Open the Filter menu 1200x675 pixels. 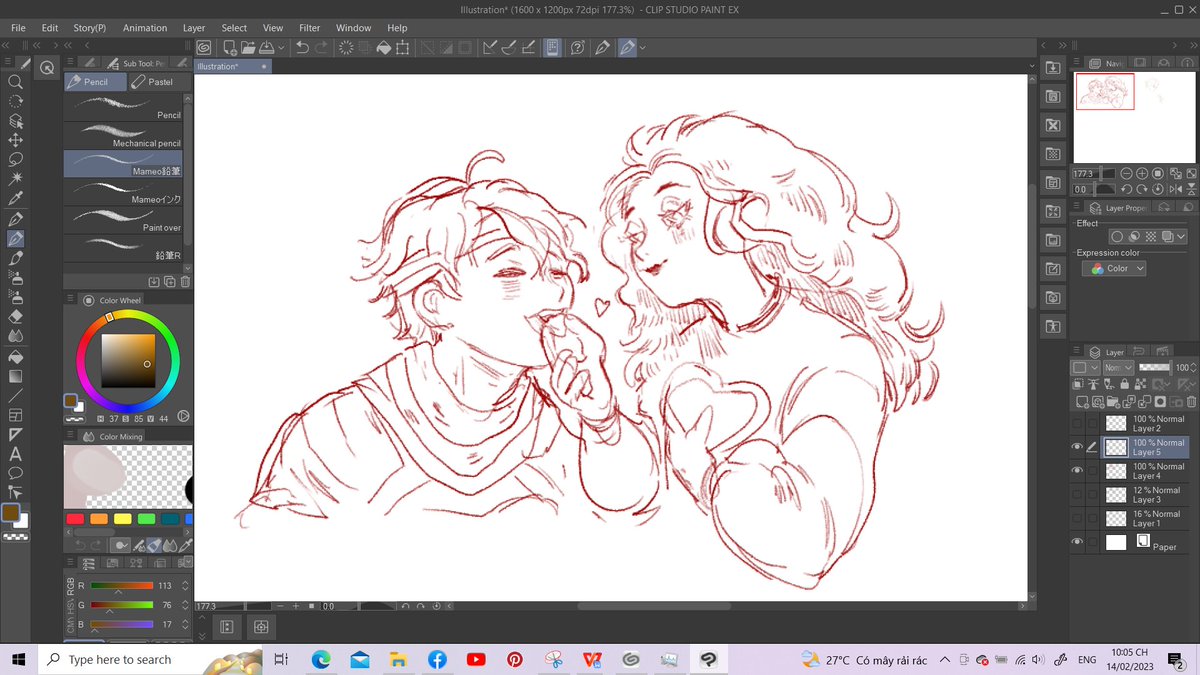[x=310, y=28]
